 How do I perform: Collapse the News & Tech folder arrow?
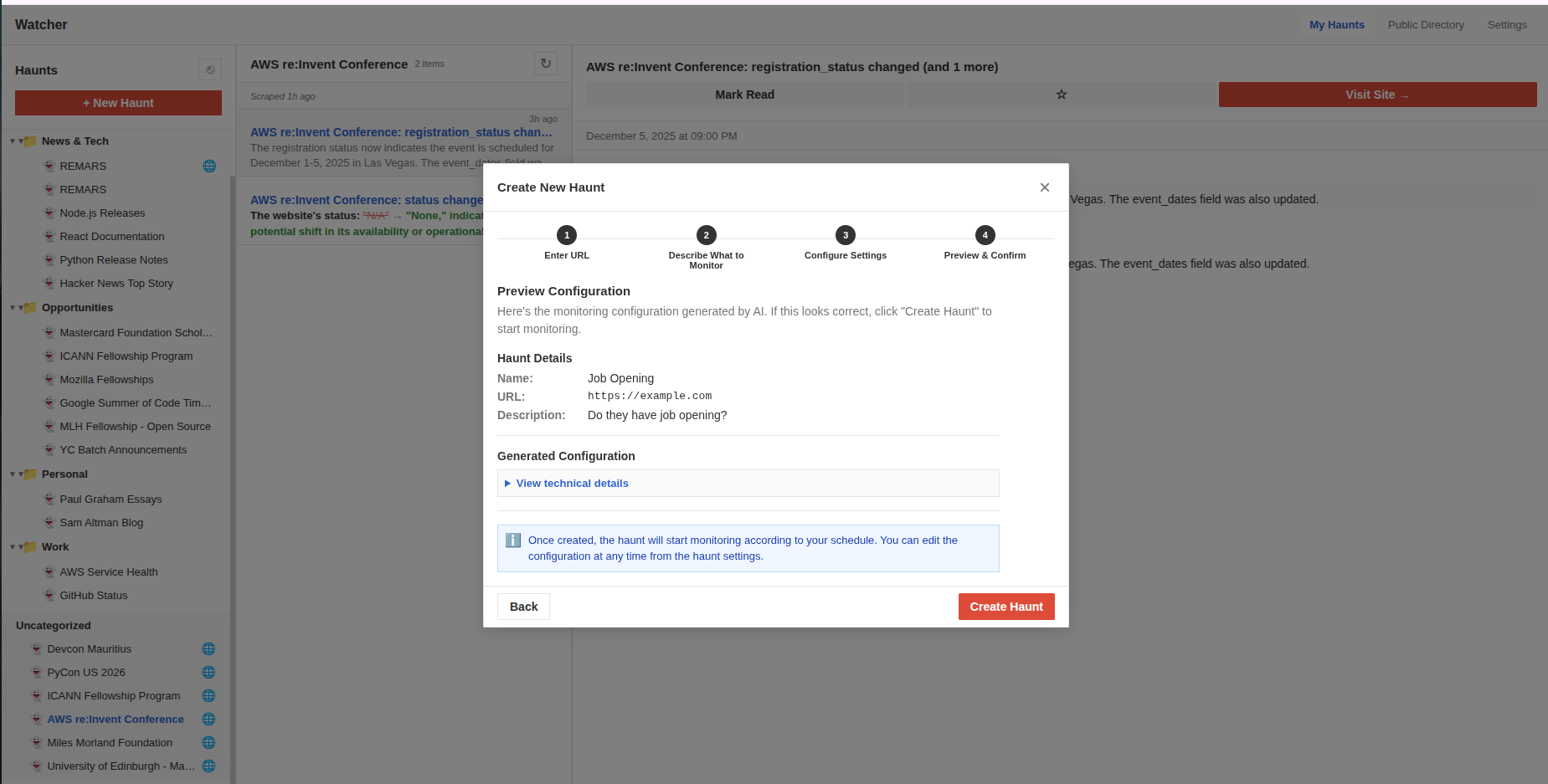pos(13,141)
